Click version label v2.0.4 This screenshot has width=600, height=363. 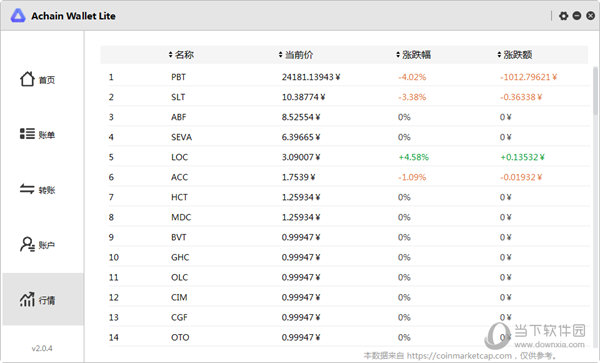click(x=42, y=348)
